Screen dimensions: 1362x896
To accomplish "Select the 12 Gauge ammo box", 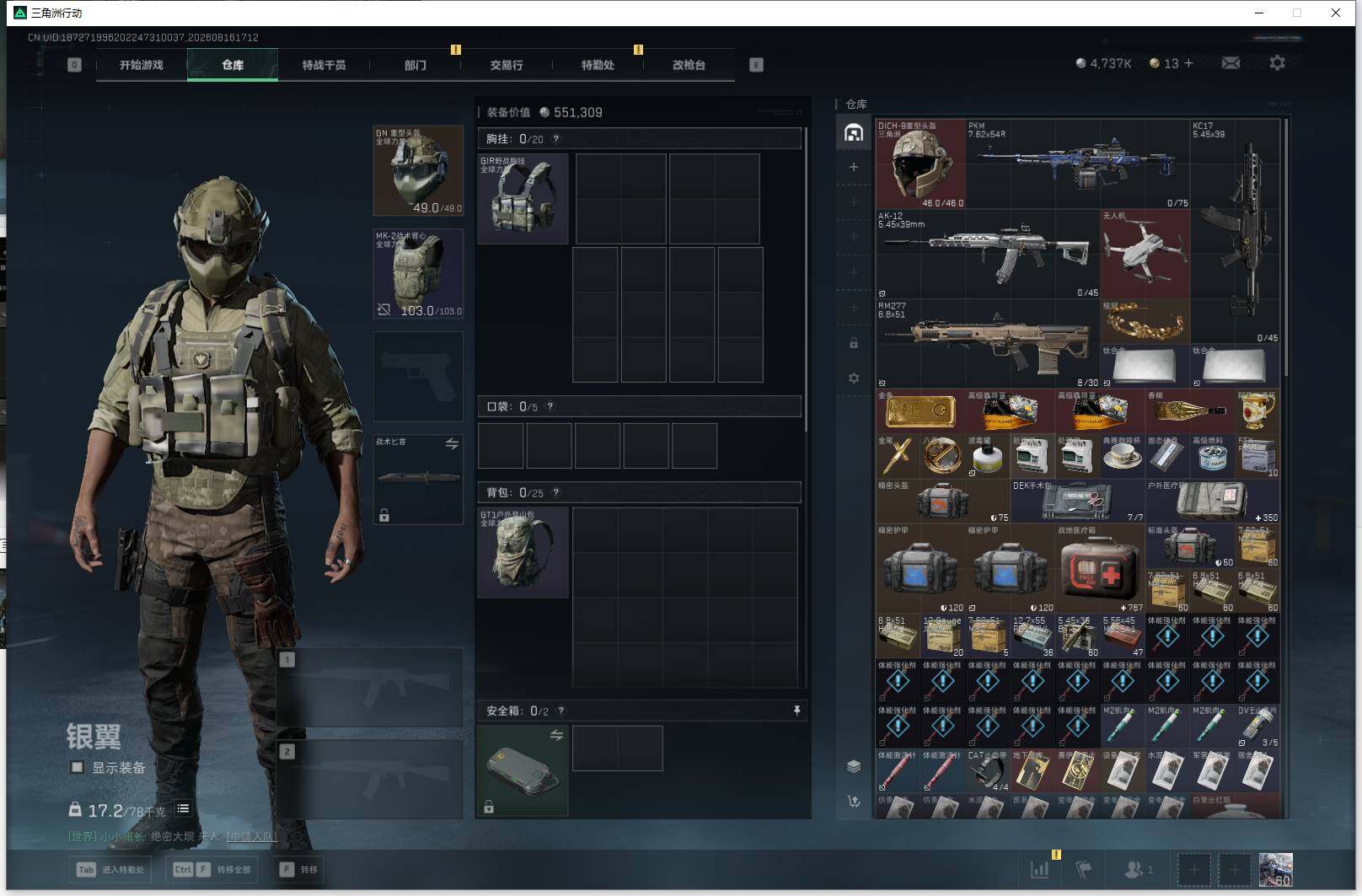I will click(x=943, y=636).
